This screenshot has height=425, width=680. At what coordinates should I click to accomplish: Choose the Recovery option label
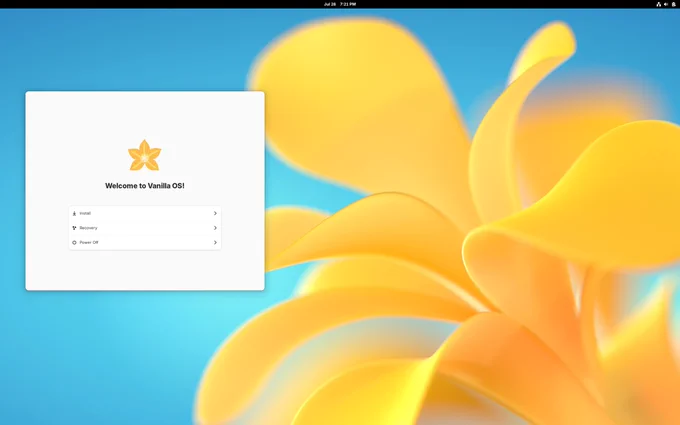coord(88,228)
